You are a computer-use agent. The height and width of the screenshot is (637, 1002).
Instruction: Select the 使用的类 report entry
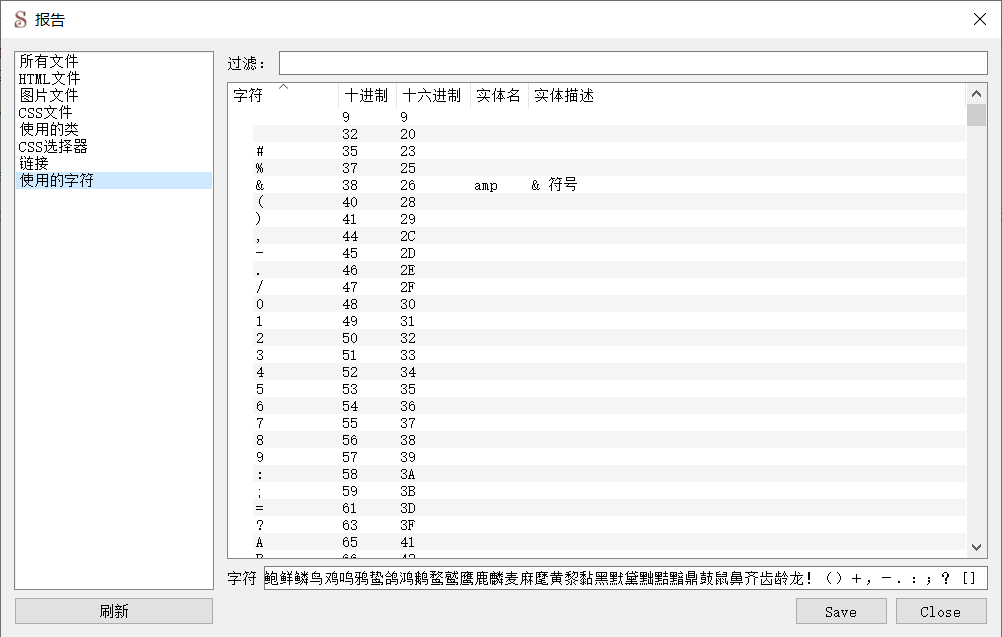click(48, 130)
